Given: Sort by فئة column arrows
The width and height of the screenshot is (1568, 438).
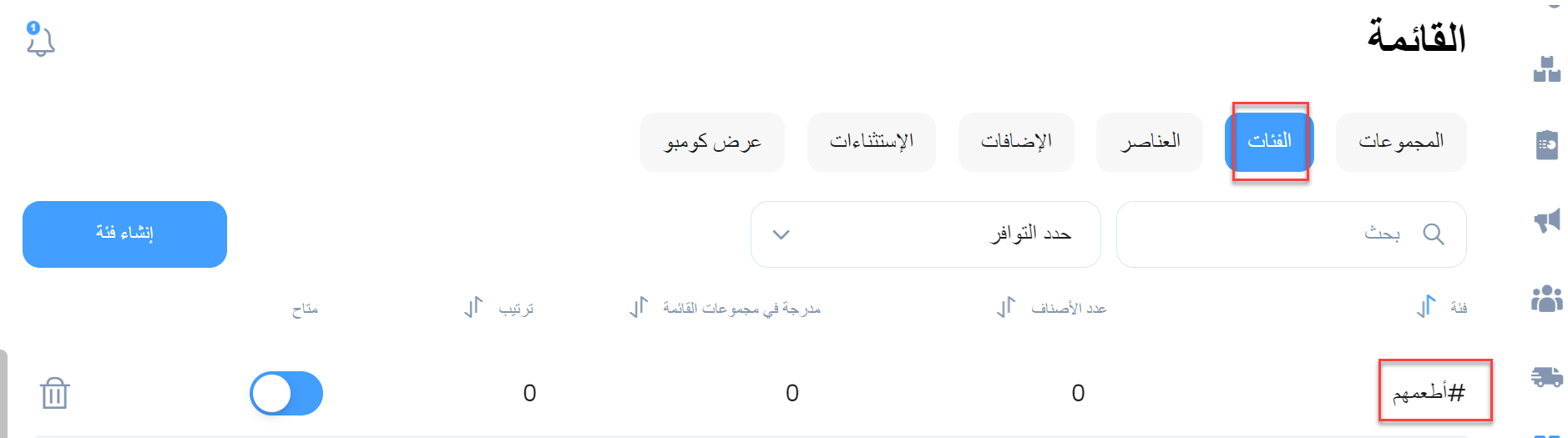Looking at the screenshot, I should click(x=1426, y=307).
